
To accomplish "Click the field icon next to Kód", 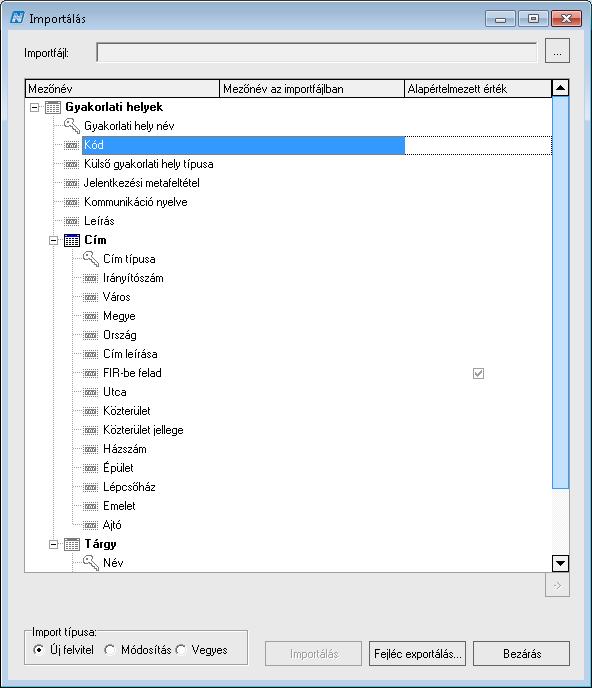I will tap(72, 145).
